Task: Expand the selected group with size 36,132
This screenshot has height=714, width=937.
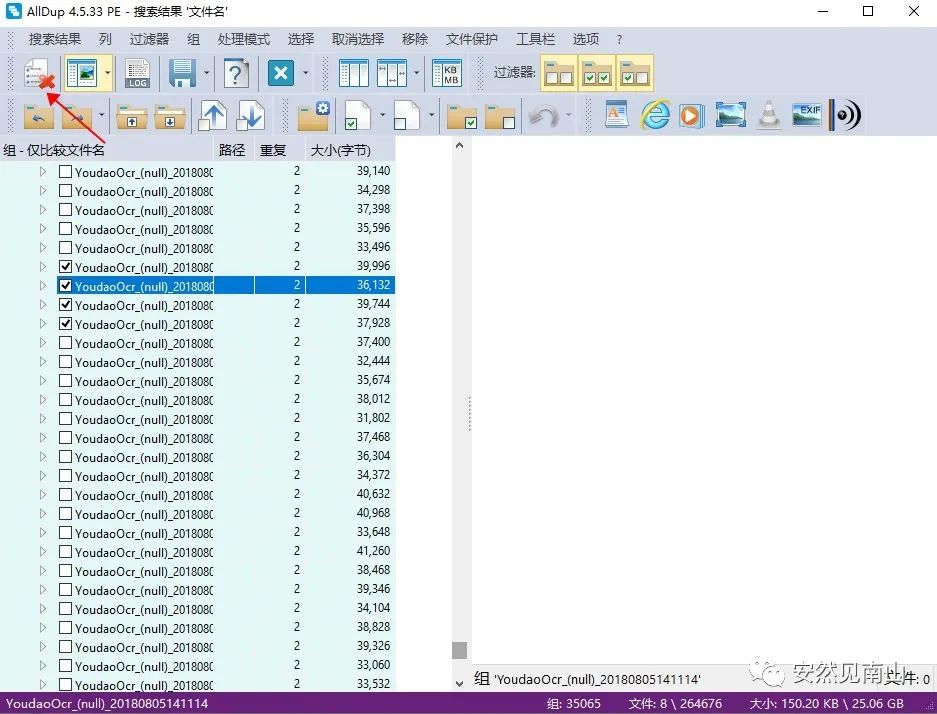Action: tap(43, 286)
